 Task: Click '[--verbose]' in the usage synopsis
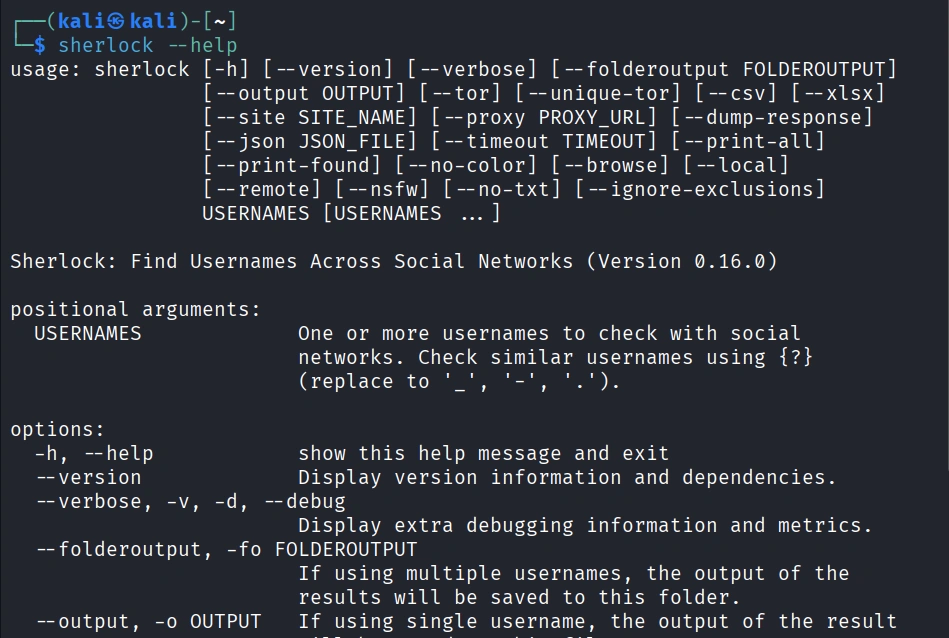[472, 70]
